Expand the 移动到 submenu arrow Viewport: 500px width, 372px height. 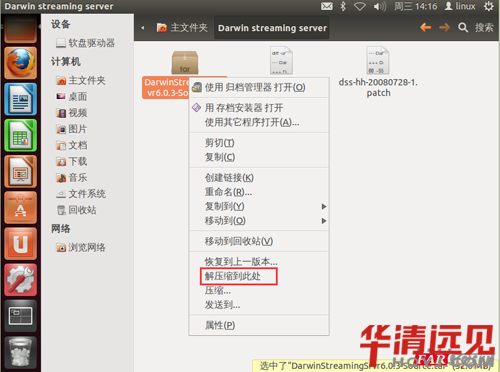coord(324,221)
